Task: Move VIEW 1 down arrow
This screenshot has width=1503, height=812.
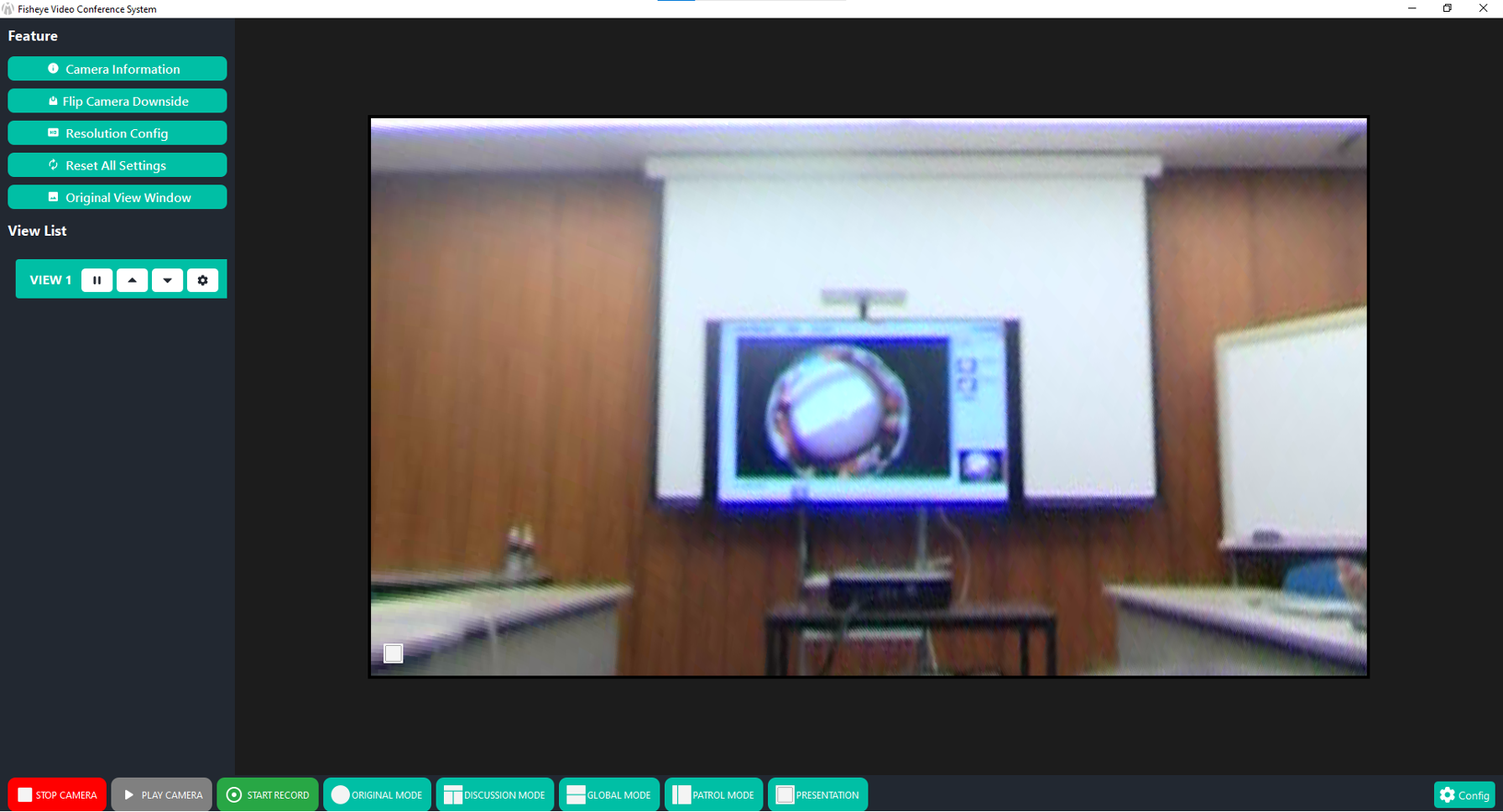Action: point(167,280)
